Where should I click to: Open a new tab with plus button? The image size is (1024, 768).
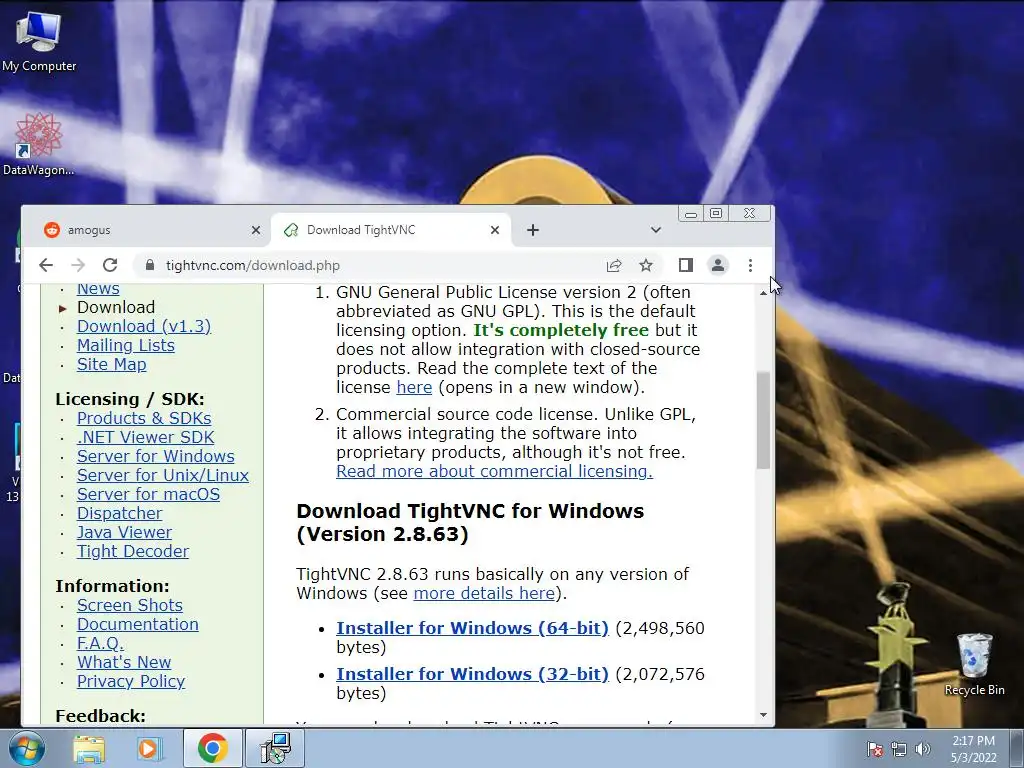point(533,230)
